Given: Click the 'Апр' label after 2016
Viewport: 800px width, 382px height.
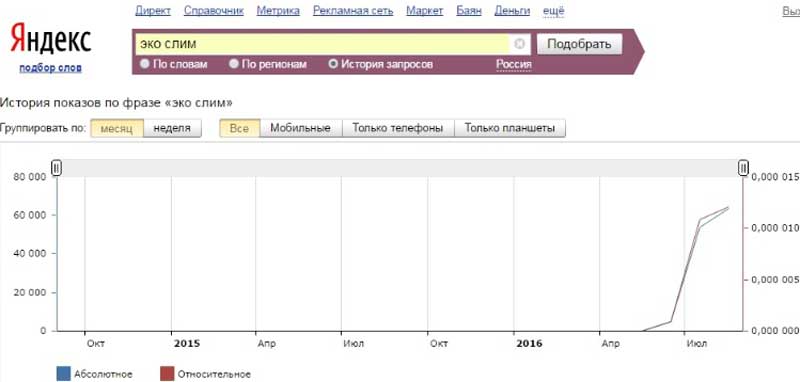Looking at the screenshot, I should [x=610, y=344].
